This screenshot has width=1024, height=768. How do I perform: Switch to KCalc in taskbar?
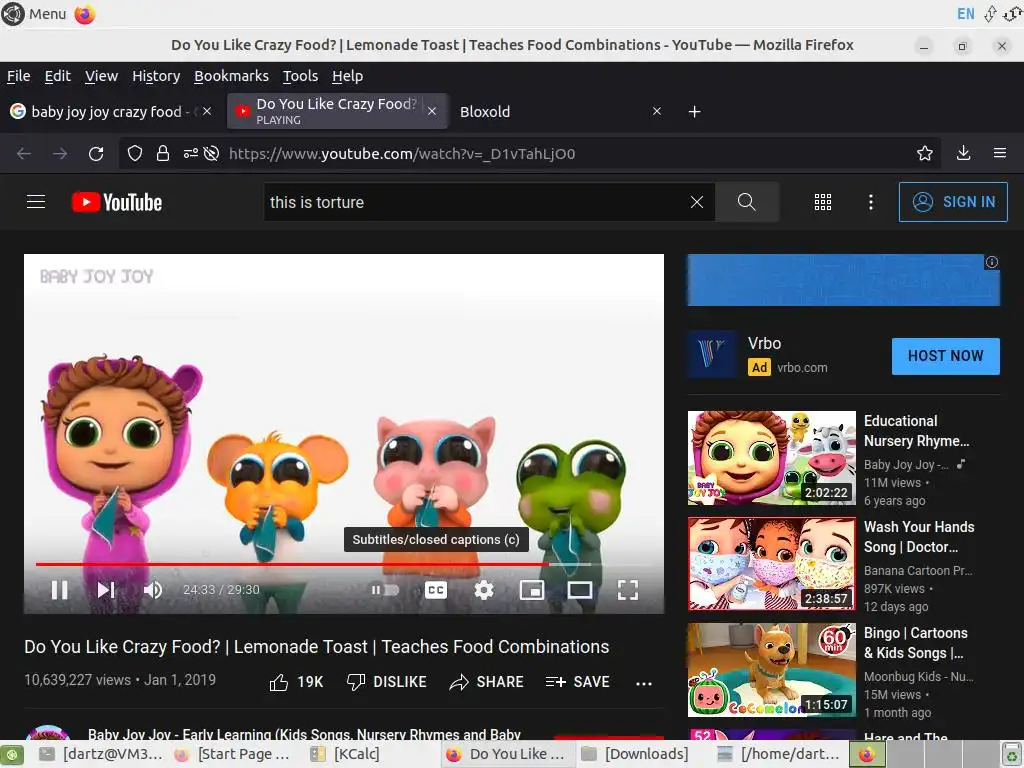tap(345, 754)
